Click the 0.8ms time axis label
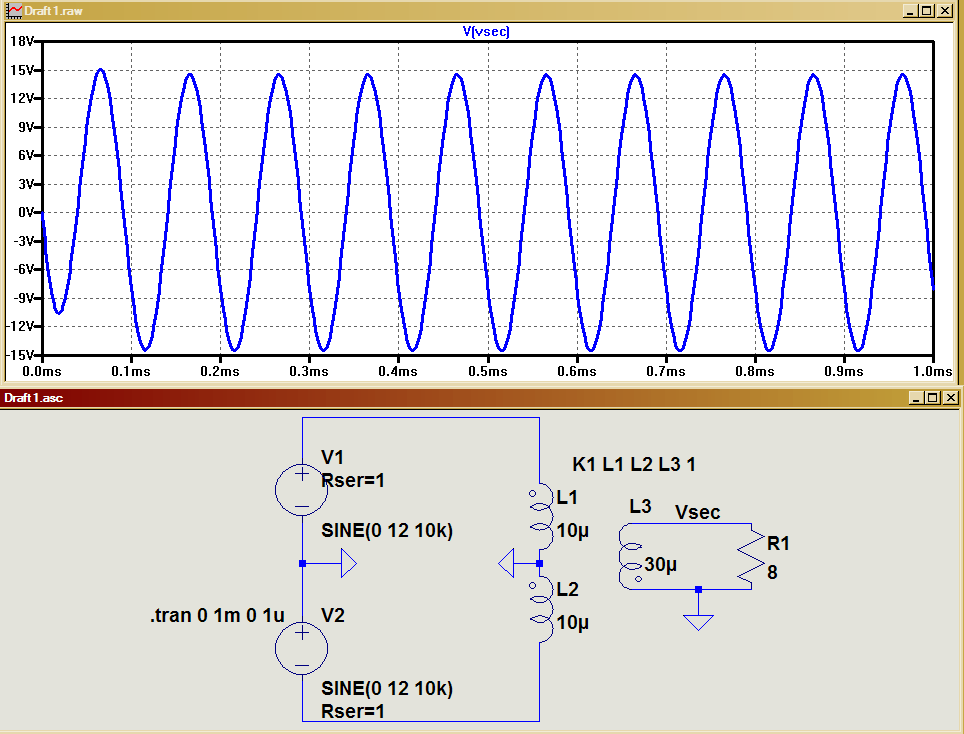This screenshot has height=734, width=964. (x=754, y=371)
